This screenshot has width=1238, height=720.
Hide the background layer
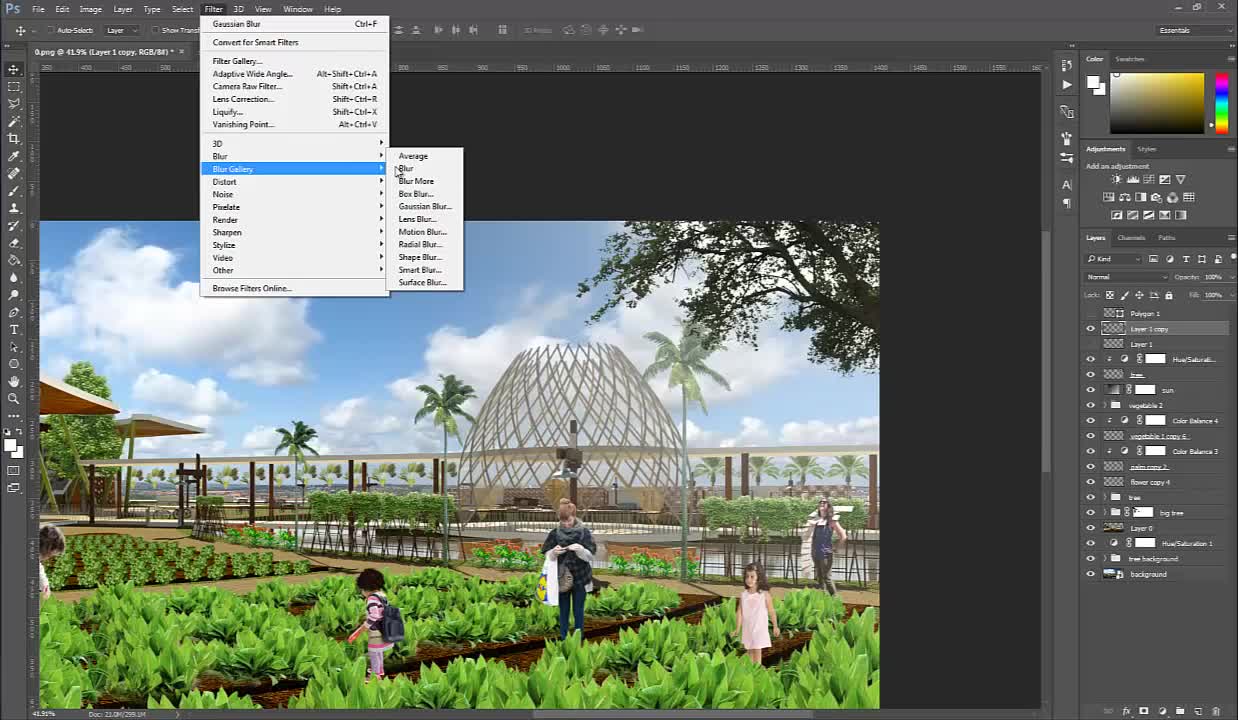(1091, 574)
